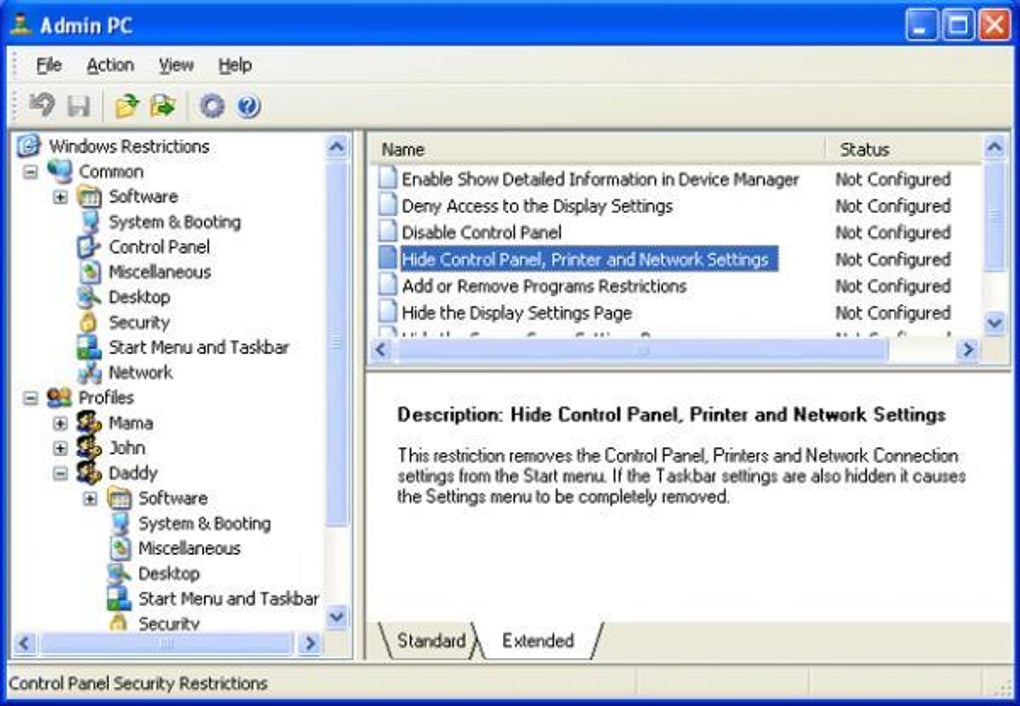This screenshot has height=706, width=1020.
Task: Click the undo arrow toolbar icon
Action: click(42, 105)
